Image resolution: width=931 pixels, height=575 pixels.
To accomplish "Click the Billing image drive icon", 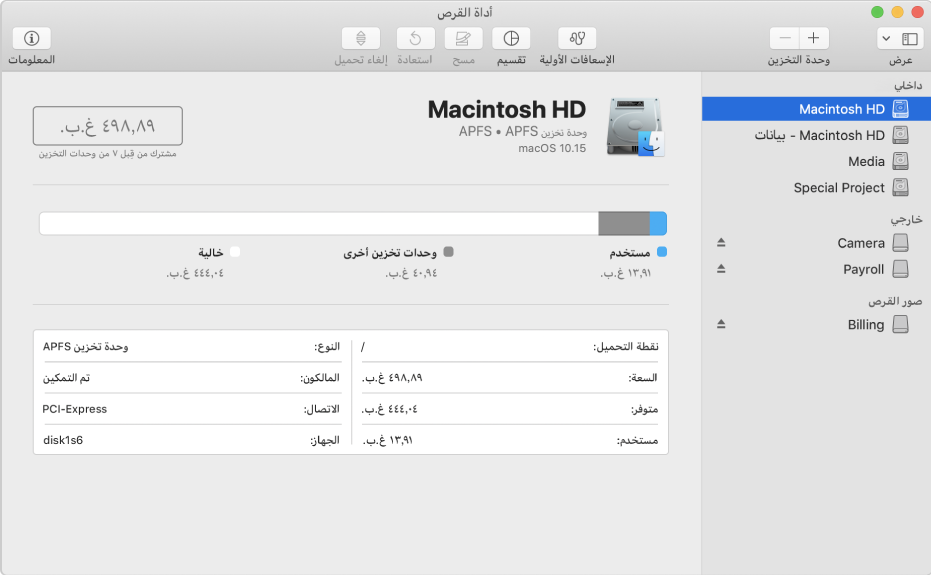I will pyautogui.click(x=901, y=324).
